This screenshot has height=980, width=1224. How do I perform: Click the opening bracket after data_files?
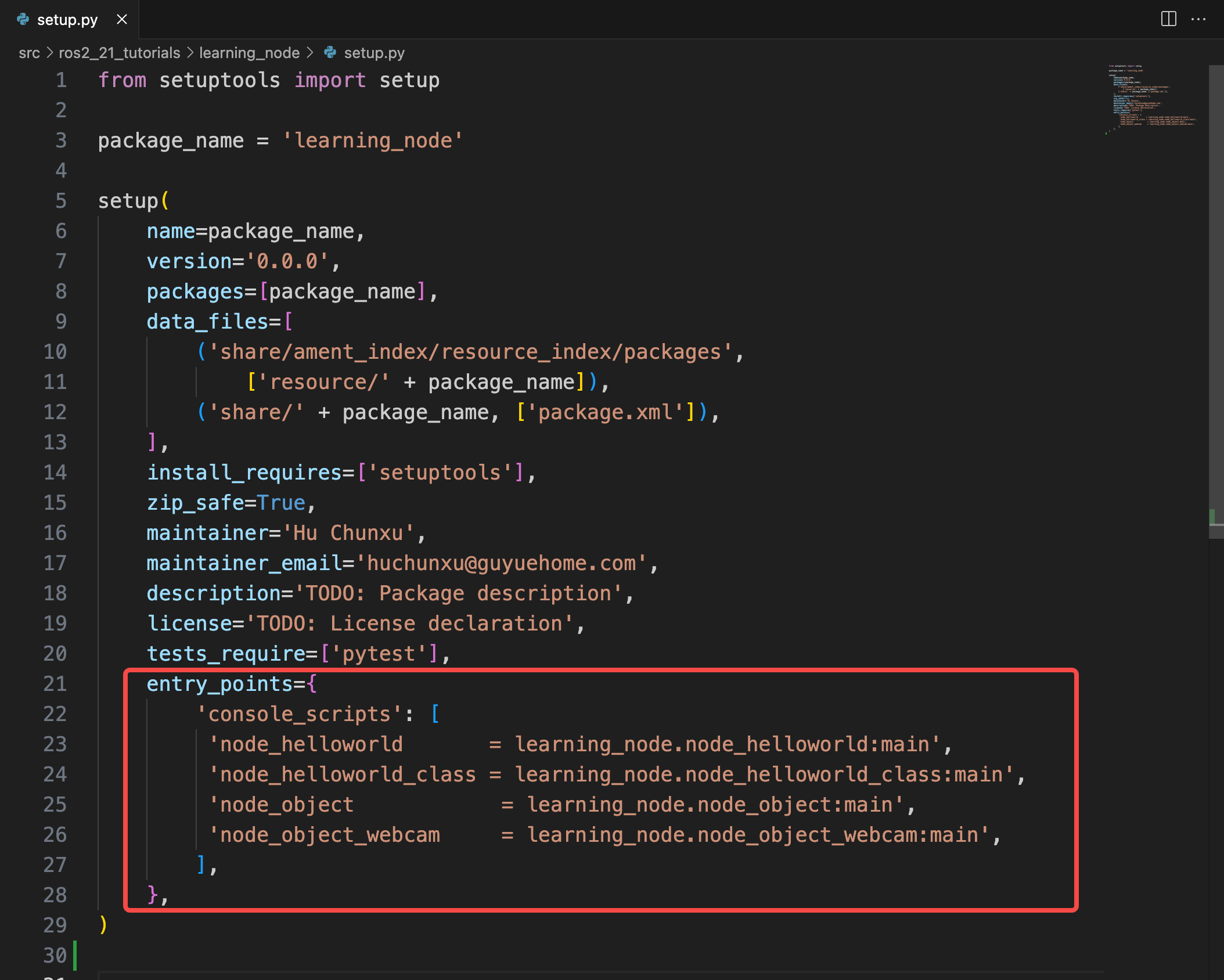(x=289, y=322)
